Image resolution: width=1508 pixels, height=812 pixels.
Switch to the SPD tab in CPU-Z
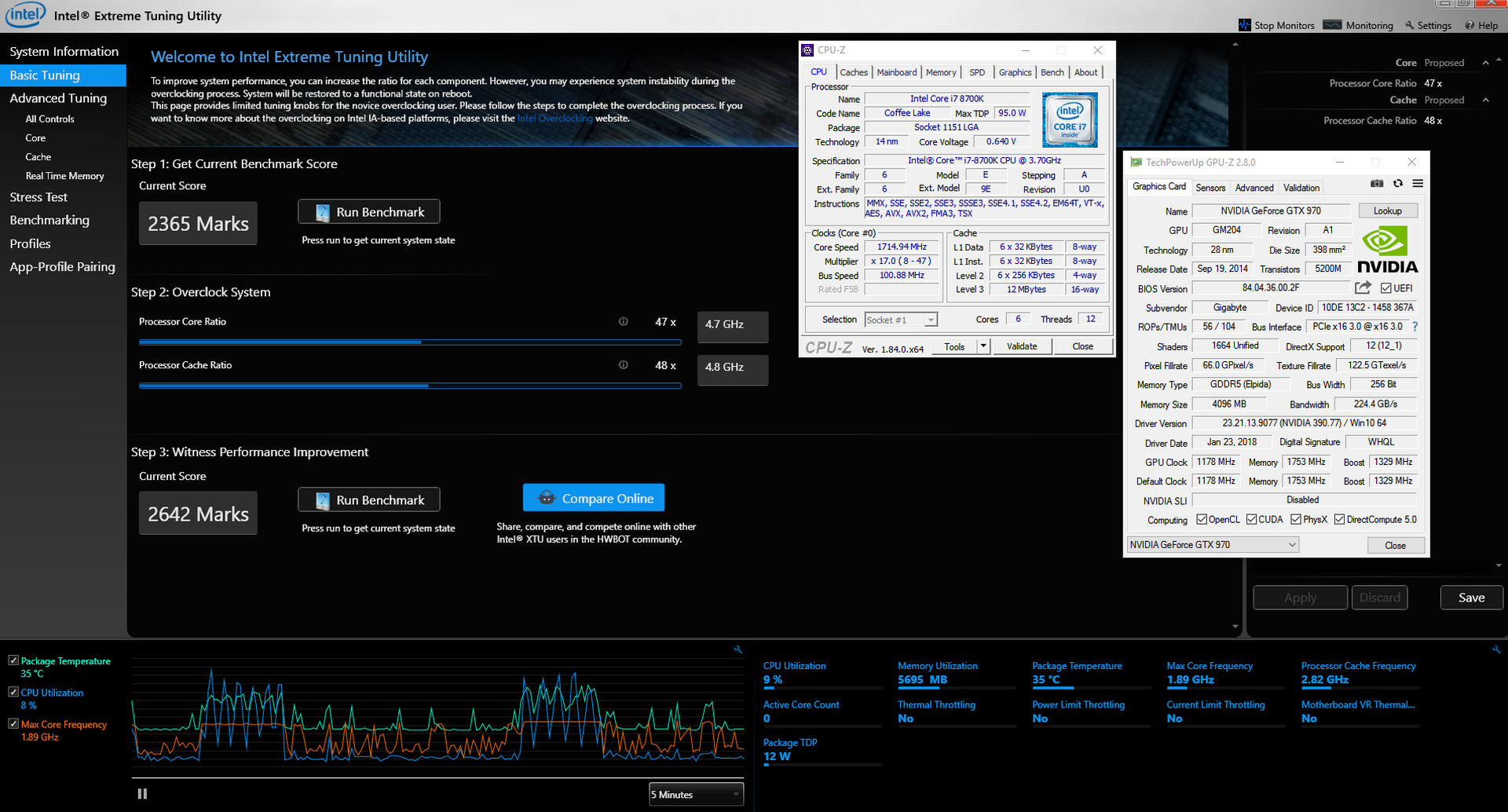click(x=977, y=72)
